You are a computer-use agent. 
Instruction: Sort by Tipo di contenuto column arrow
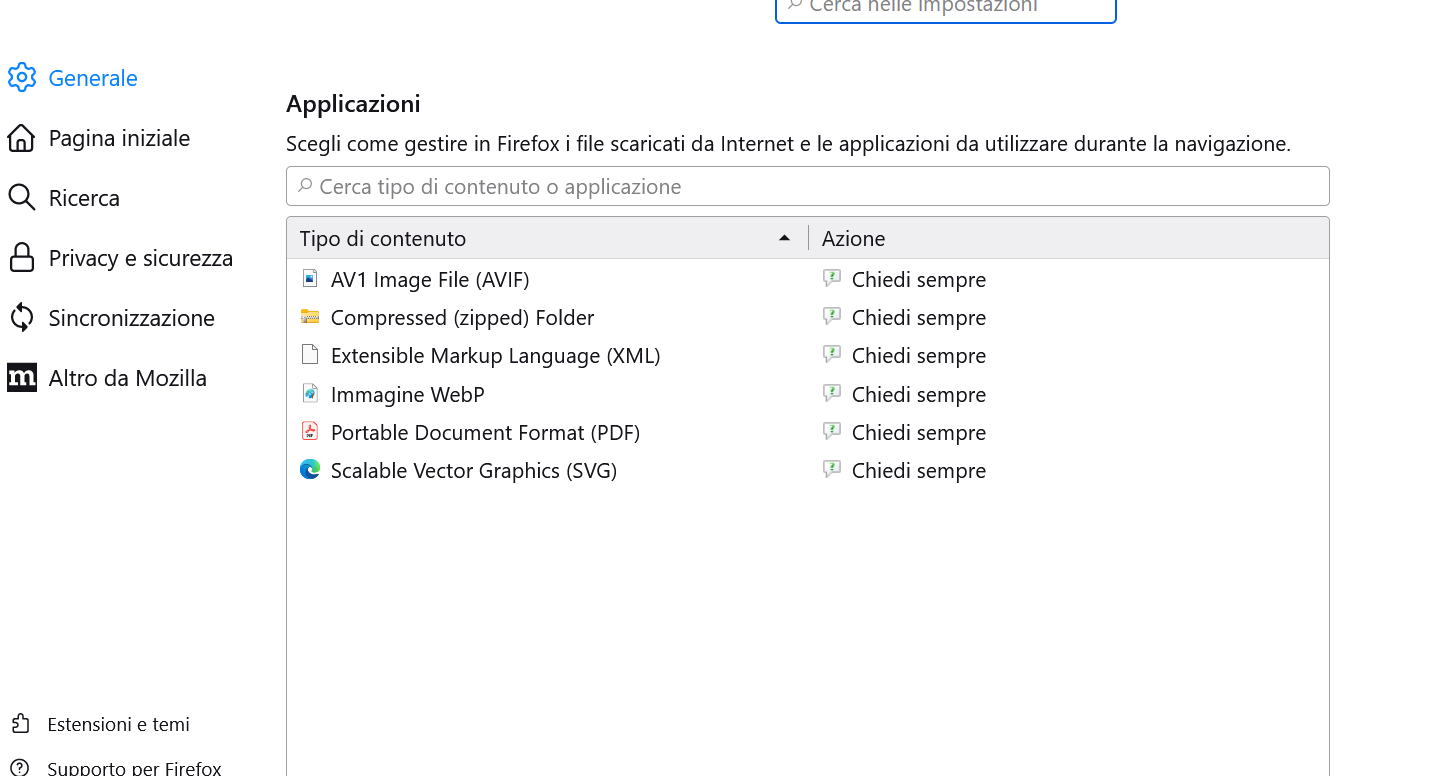pyautogui.click(x=785, y=238)
